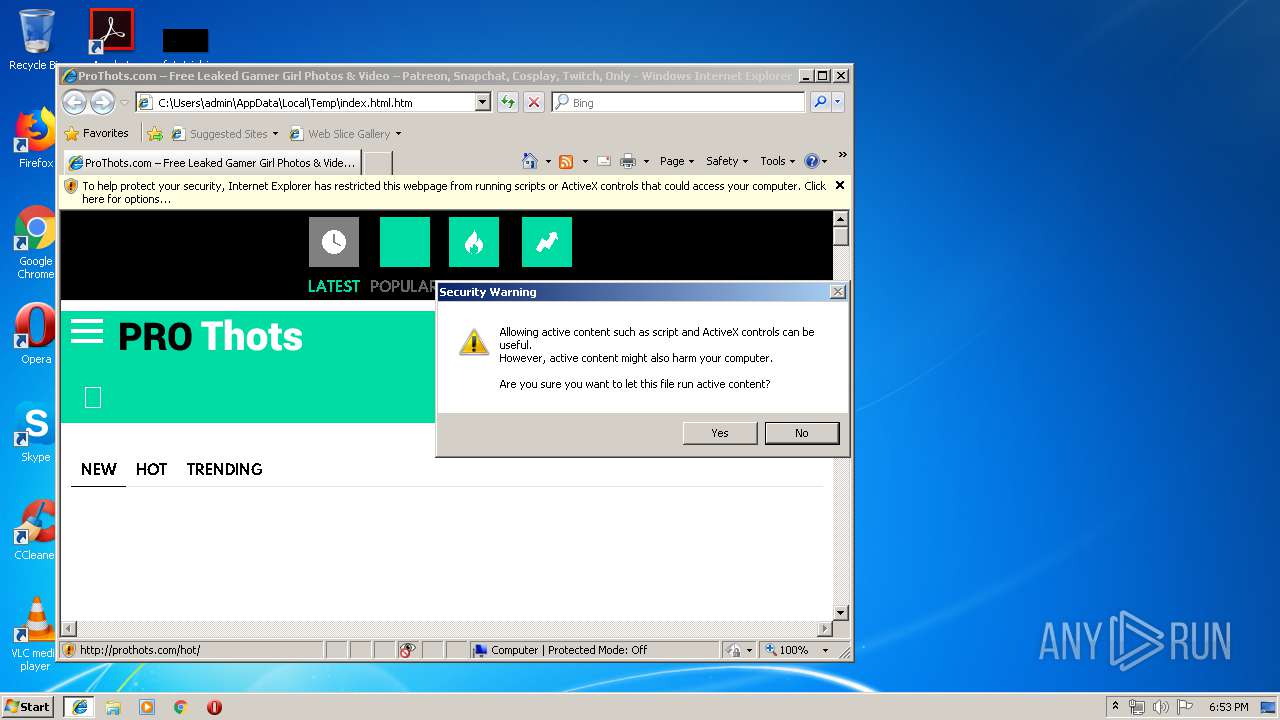Click the system tray volume icon
Screen dimensions: 1280x720
[x=1160, y=706]
